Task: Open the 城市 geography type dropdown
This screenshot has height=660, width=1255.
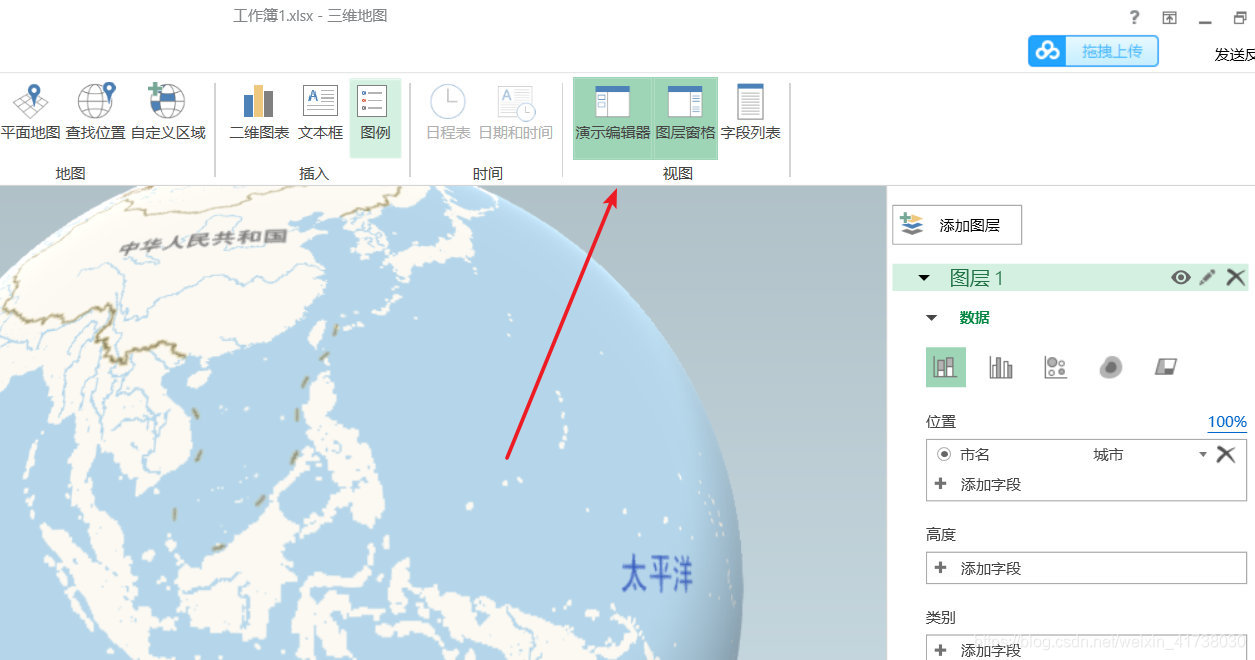Action: click(1203, 455)
